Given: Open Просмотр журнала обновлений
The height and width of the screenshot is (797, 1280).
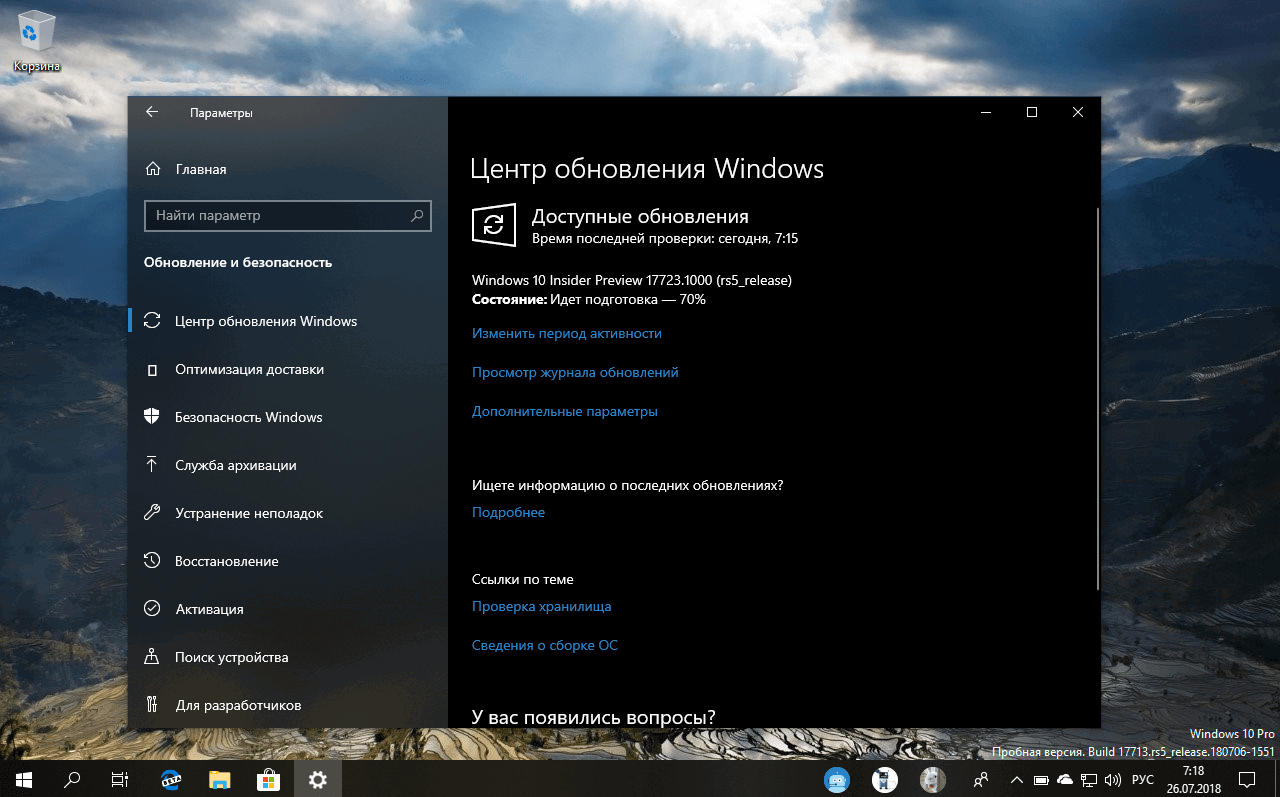Looking at the screenshot, I should tap(575, 372).
